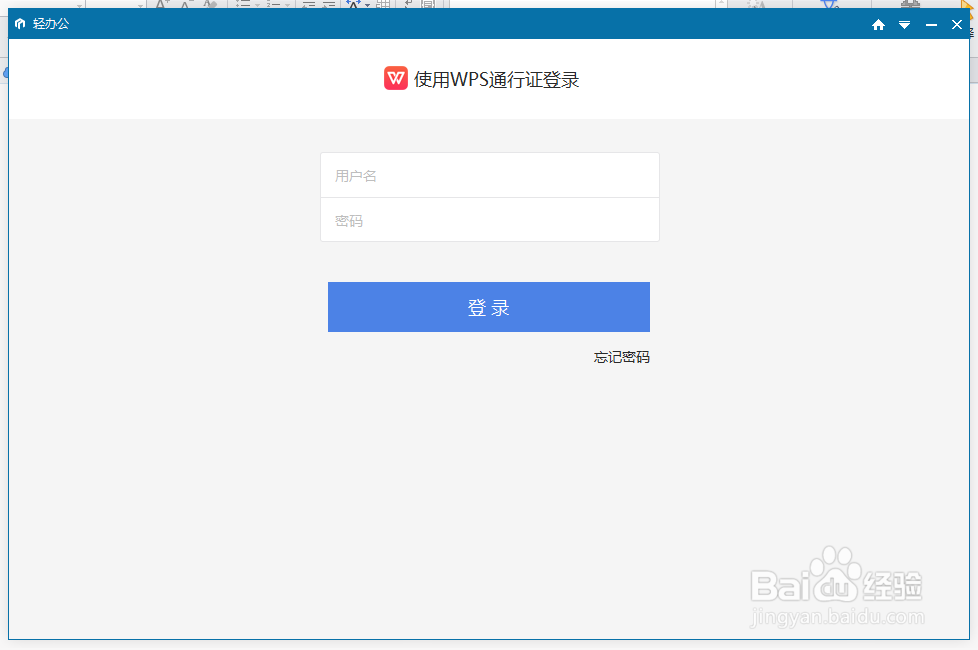Select the decrease font size icon in the toolbar
The width and height of the screenshot is (978, 650).
click(184, 3)
